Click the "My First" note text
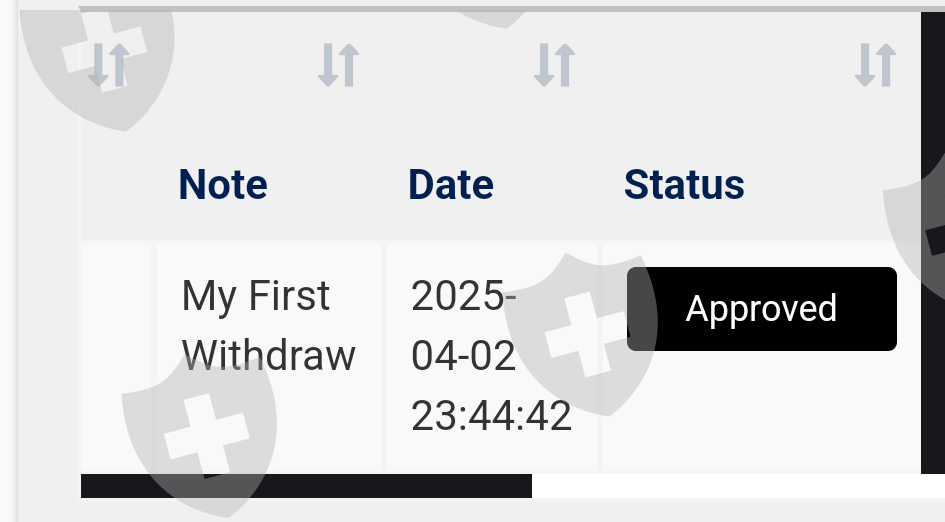945x522 pixels. point(255,296)
